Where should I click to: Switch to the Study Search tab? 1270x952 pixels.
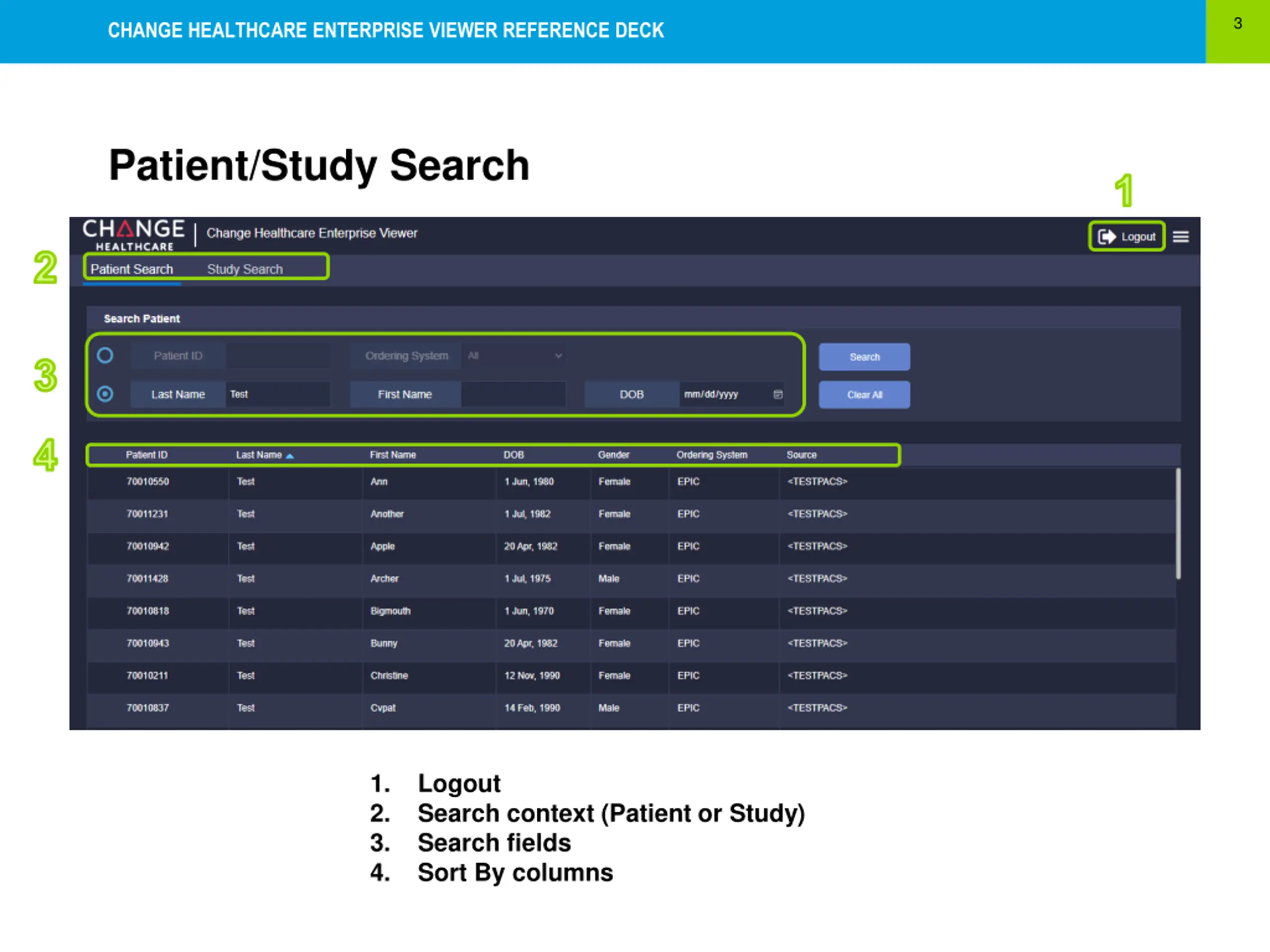tap(245, 269)
